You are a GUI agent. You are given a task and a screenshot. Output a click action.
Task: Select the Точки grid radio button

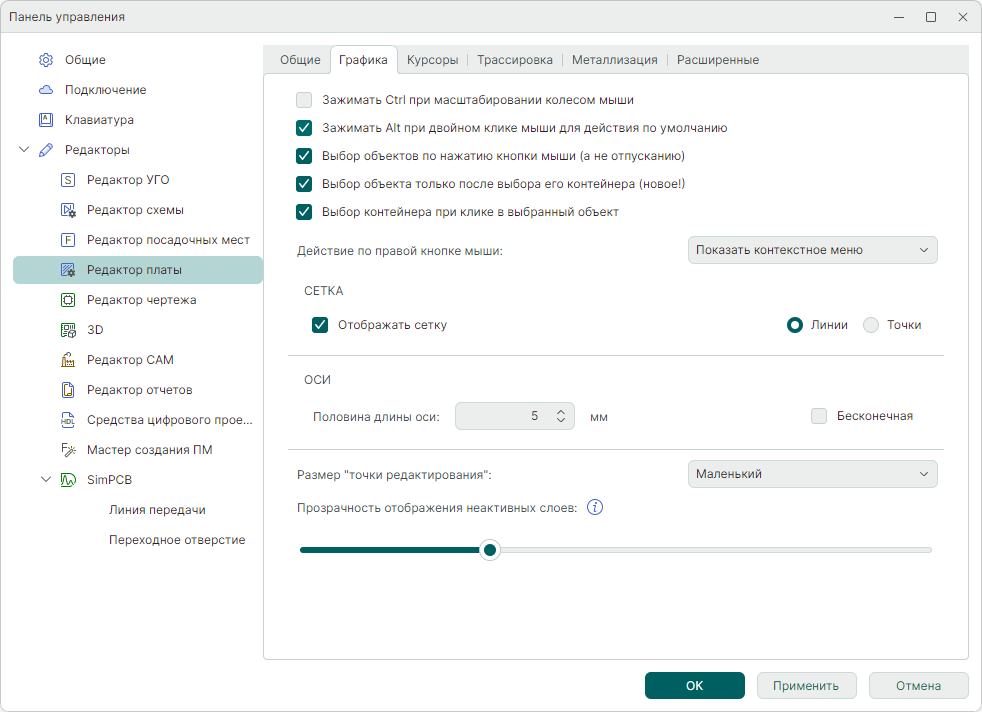click(871, 325)
